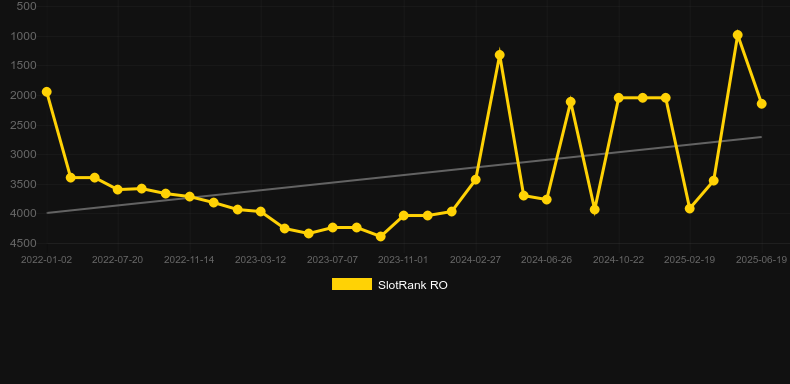The image size is (790, 384).
Task: Click the y-axis value 2500
Action: 23,125
